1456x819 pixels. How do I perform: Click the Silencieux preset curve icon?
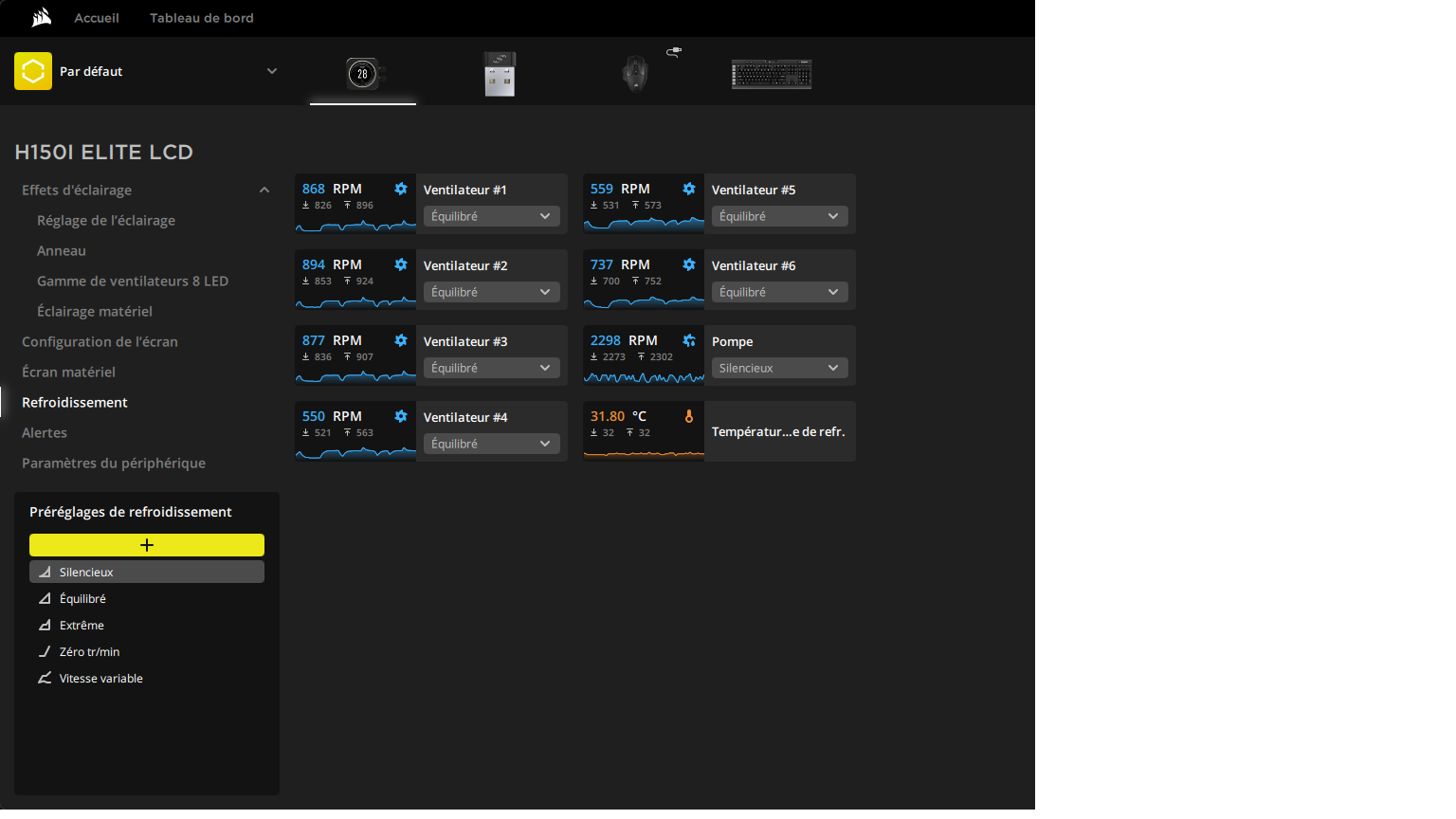[45, 572]
